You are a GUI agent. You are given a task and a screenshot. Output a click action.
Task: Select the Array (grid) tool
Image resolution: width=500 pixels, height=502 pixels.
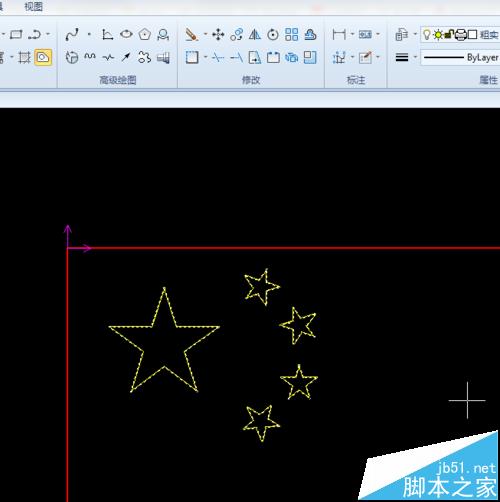[x=292, y=34]
